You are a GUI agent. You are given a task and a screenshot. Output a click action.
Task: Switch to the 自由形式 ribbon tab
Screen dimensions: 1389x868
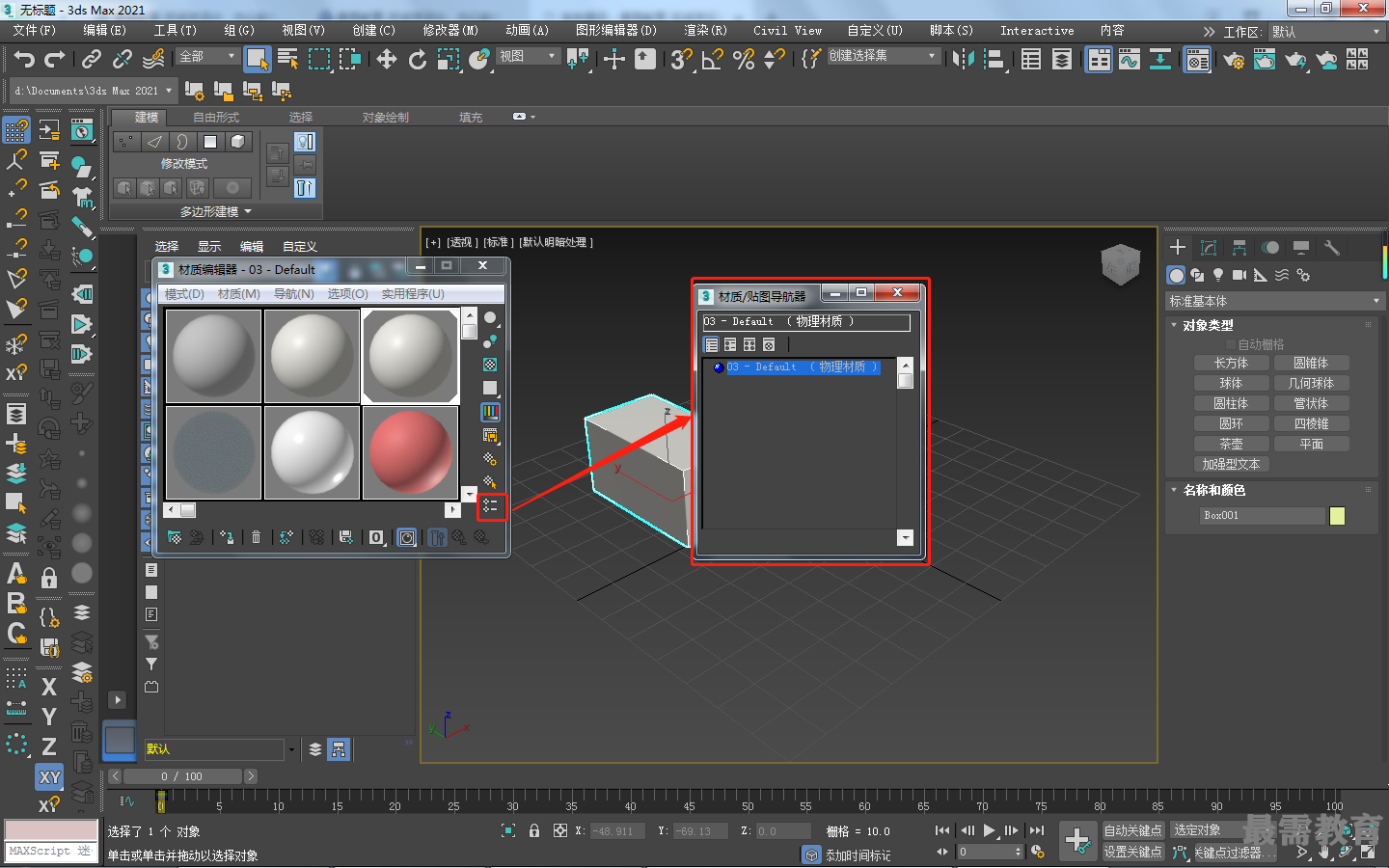coord(216,118)
